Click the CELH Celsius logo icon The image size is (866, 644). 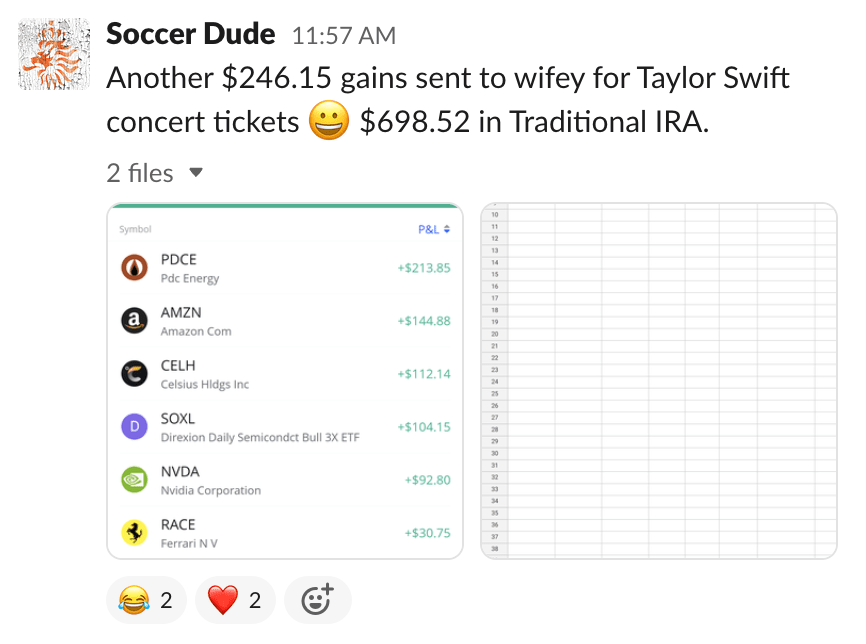coord(134,374)
